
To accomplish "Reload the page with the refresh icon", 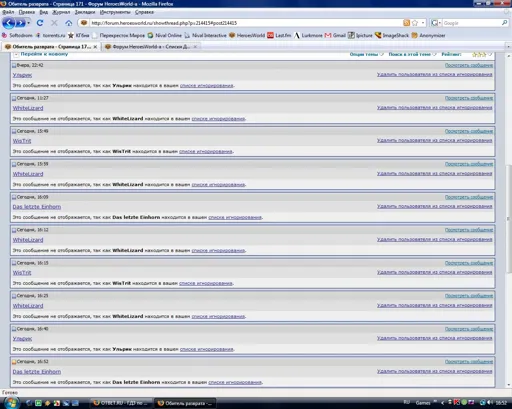I will [40, 23].
